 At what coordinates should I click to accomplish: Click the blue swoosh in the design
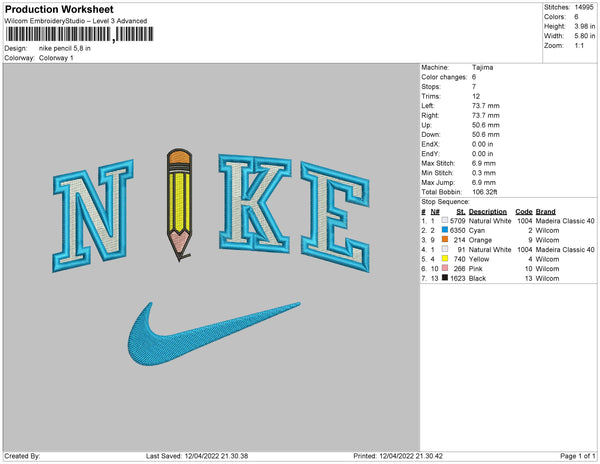pyautogui.click(x=214, y=334)
